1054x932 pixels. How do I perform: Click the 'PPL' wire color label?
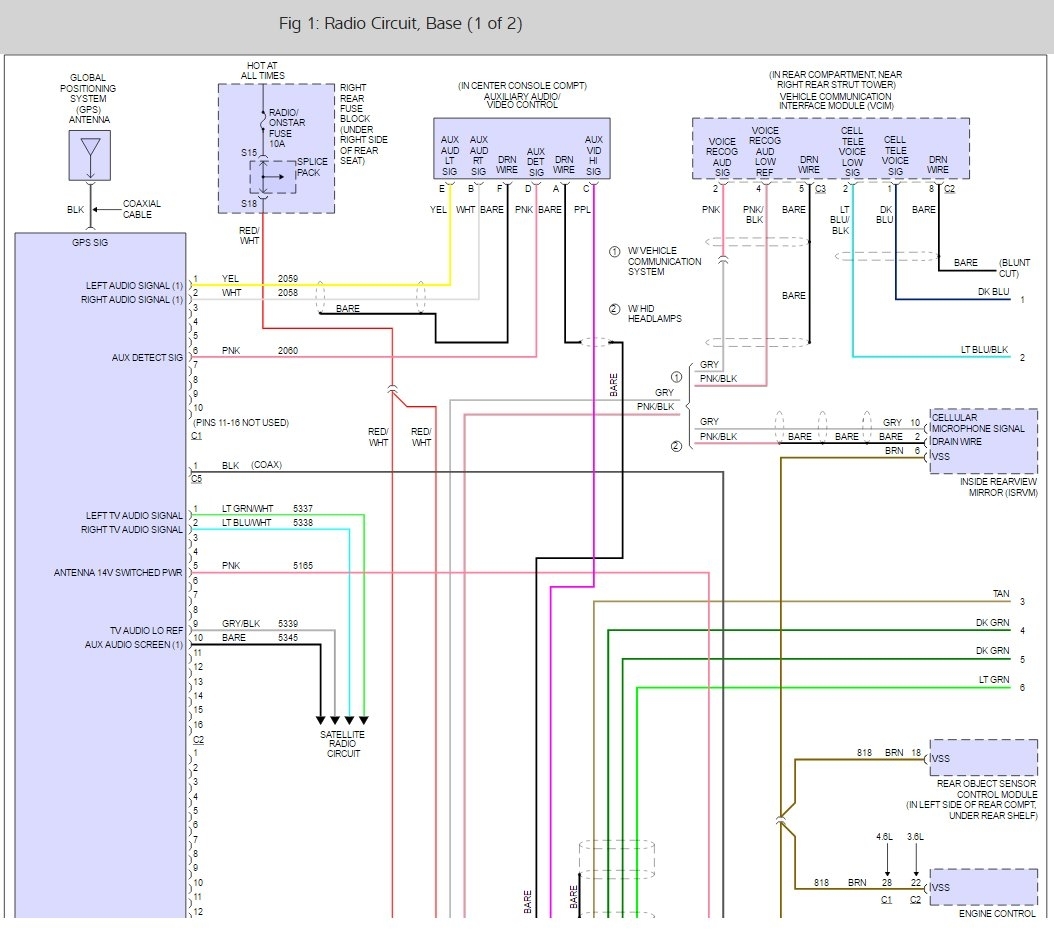pyautogui.click(x=582, y=210)
